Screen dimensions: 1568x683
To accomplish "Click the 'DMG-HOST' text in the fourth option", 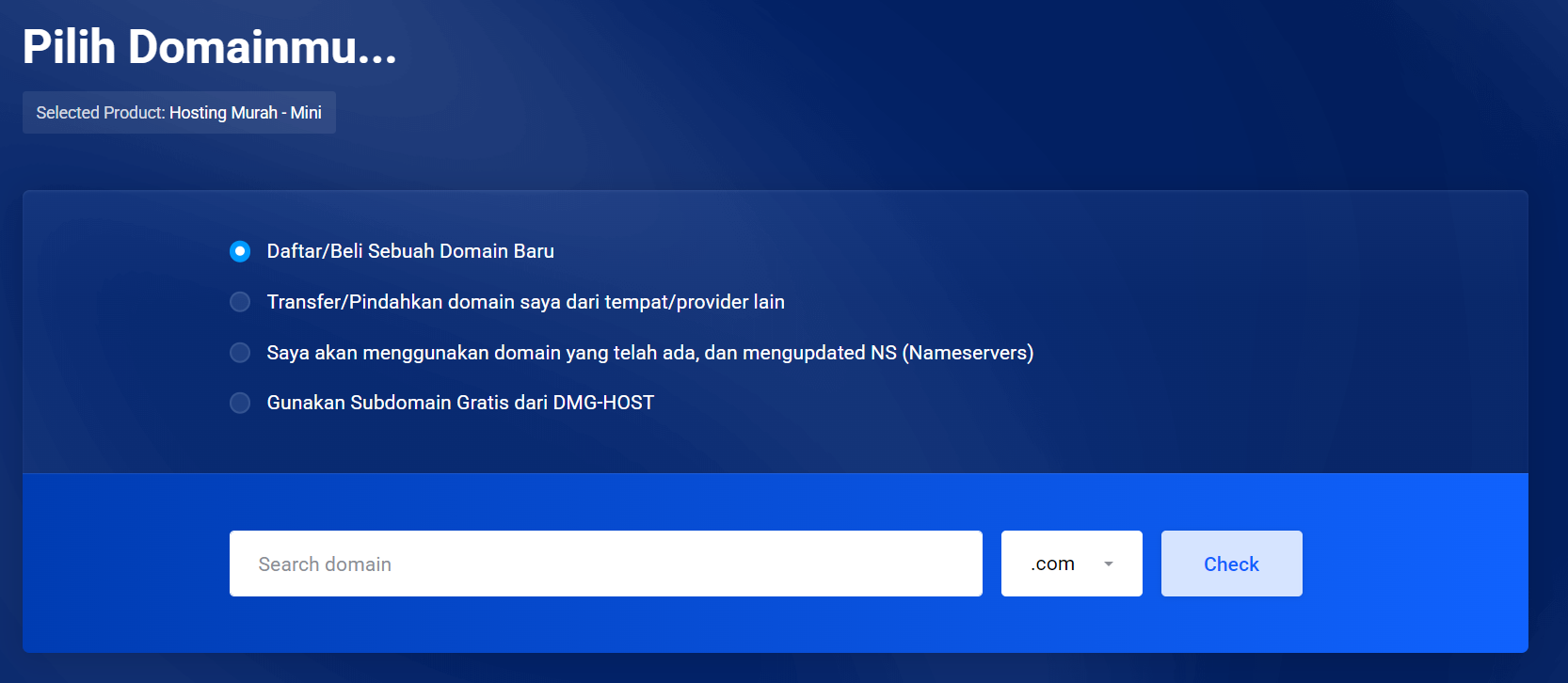I will click(x=603, y=403).
